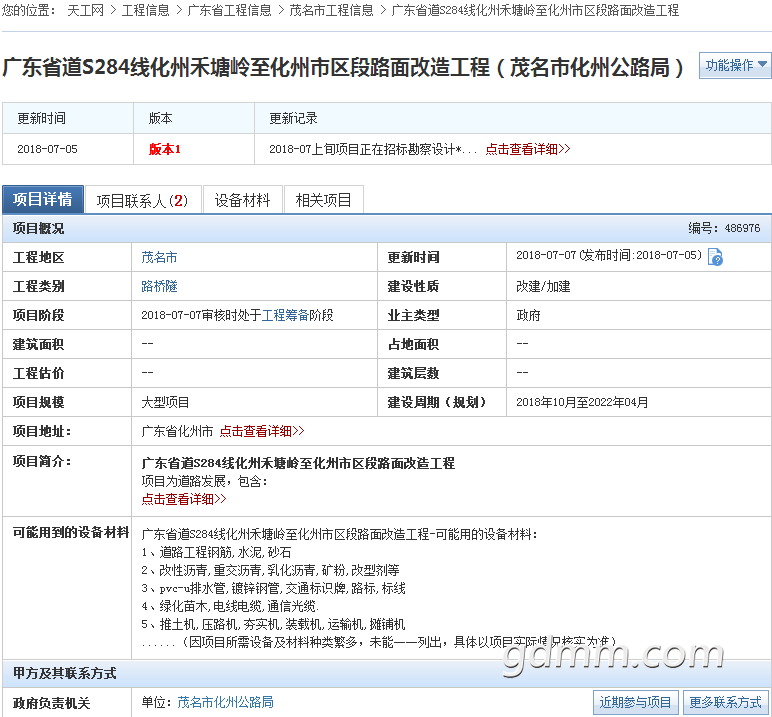This screenshot has height=717, width=772.
Task: Open the 广东省工程信息 breadcrumb
Action: 229,10
